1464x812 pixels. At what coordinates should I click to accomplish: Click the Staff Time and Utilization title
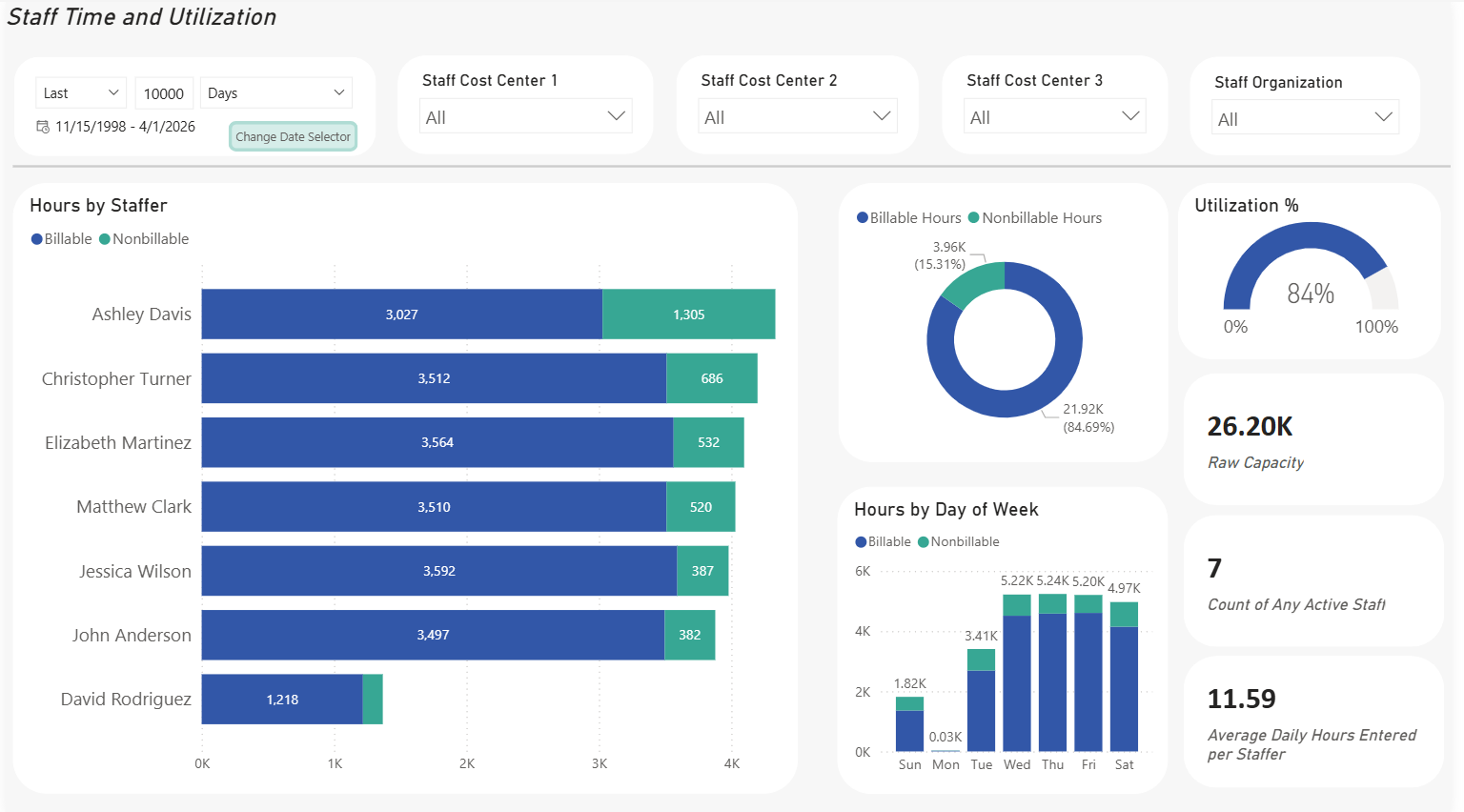[x=141, y=17]
